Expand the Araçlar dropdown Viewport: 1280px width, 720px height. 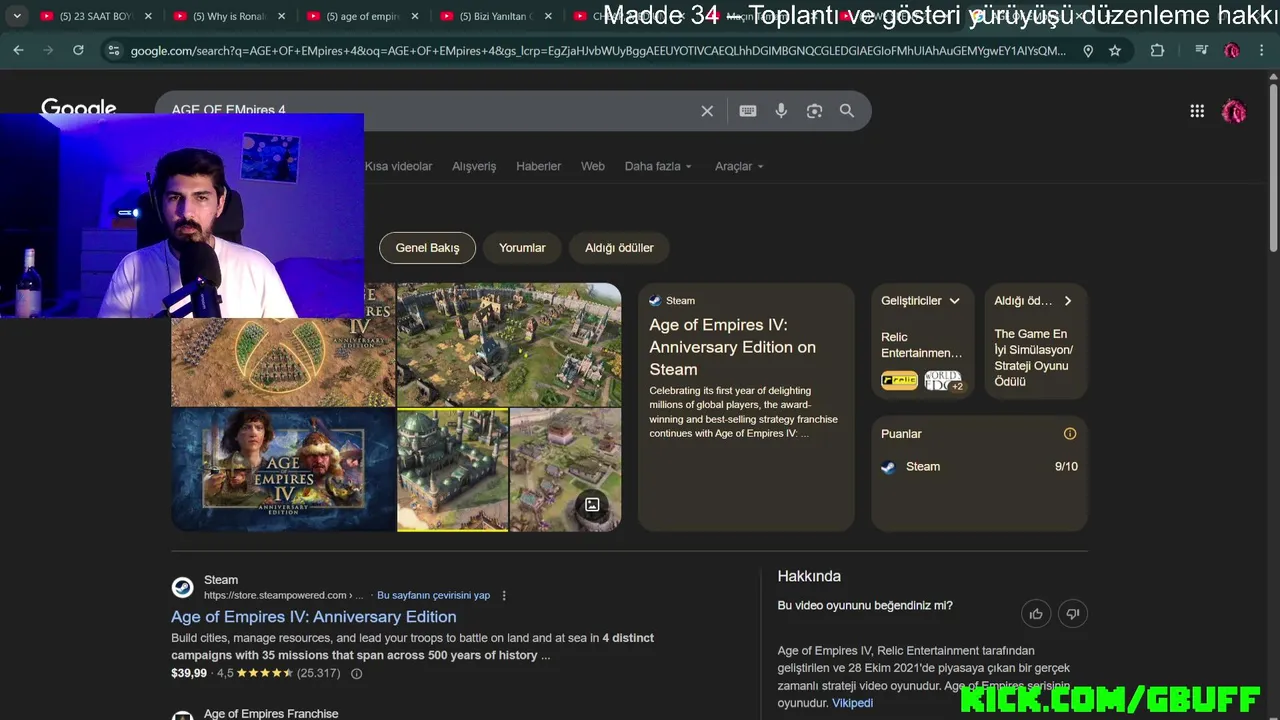pyautogui.click(x=739, y=166)
